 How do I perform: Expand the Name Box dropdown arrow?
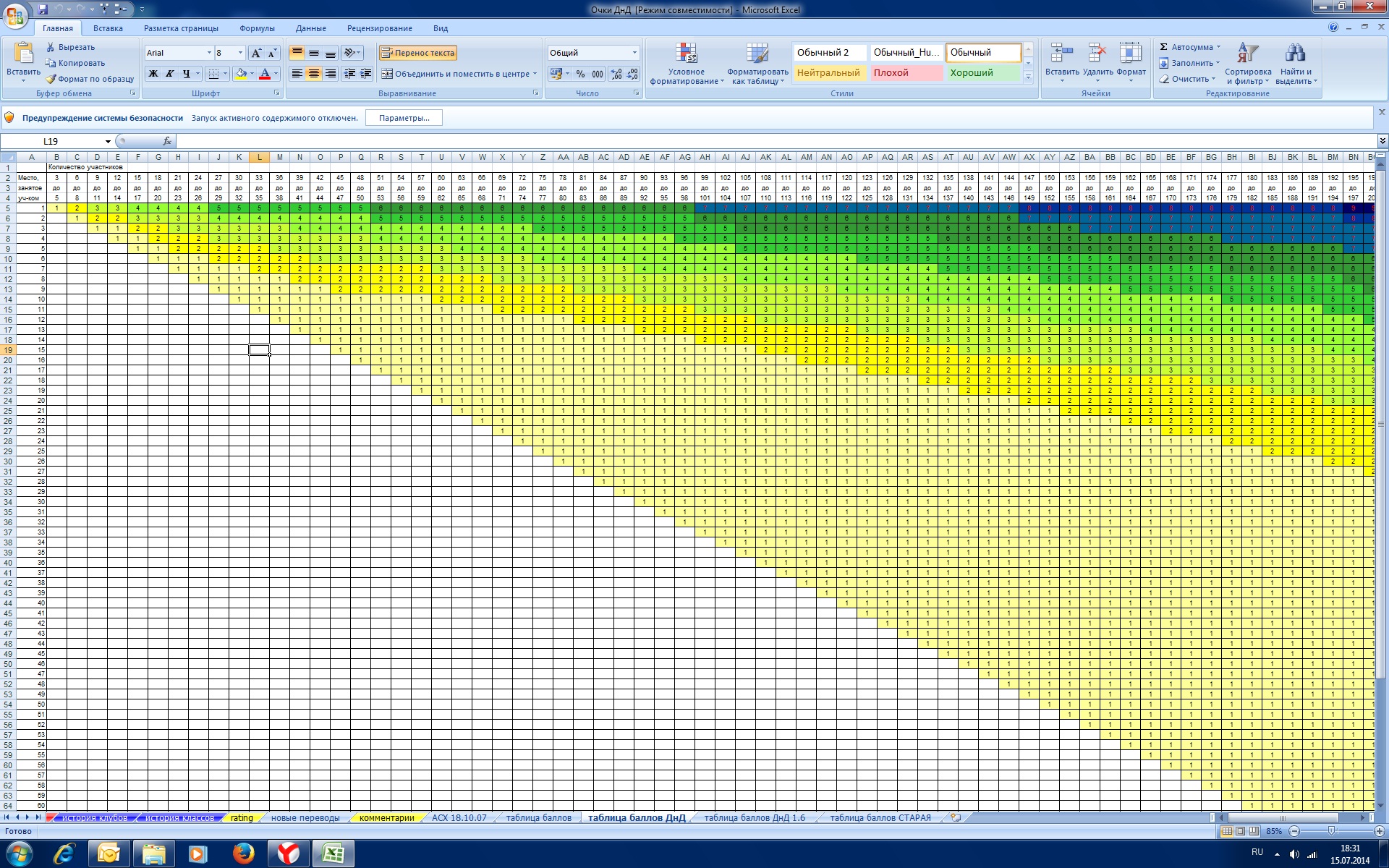pyautogui.click(x=108, y=141)
